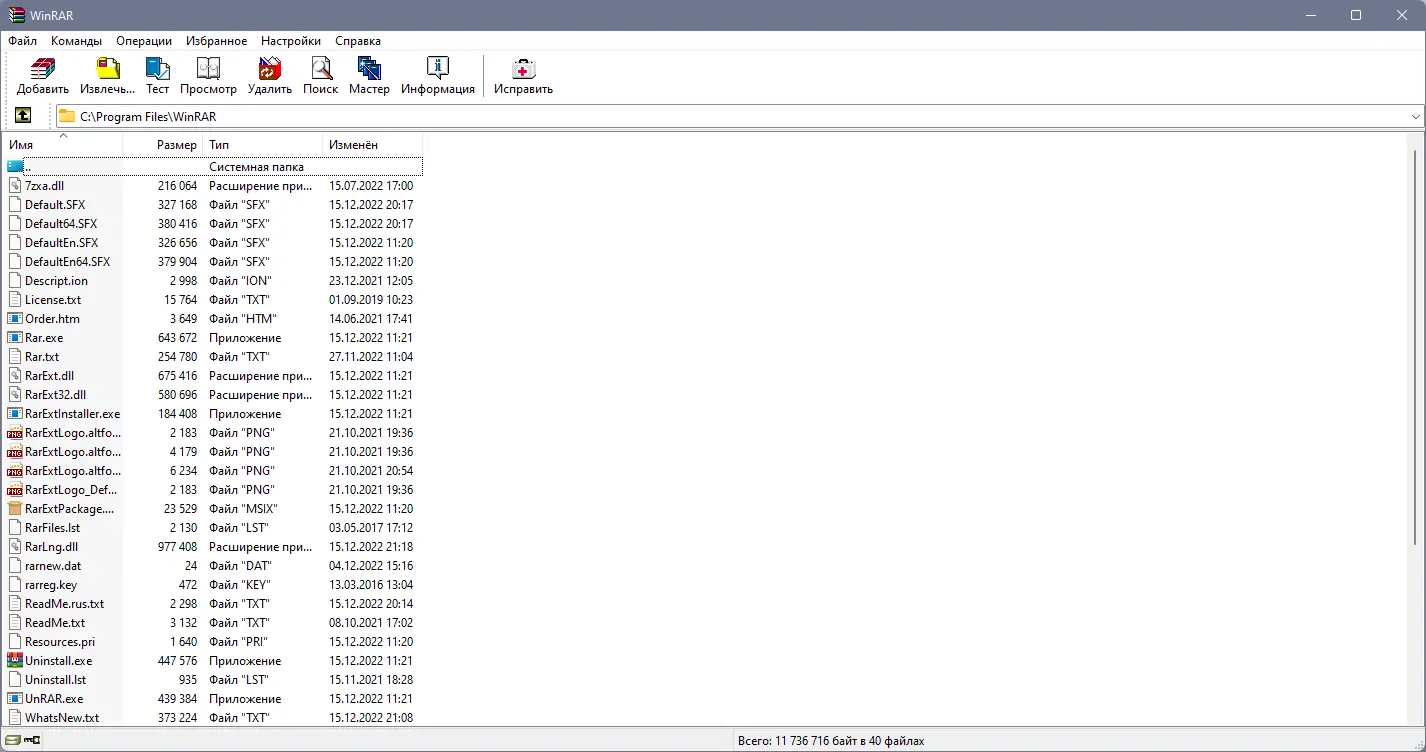This screenshot has height=752, width=1426.
Task: Click the Order.htm file icon
Action: [x=15, y=319]
